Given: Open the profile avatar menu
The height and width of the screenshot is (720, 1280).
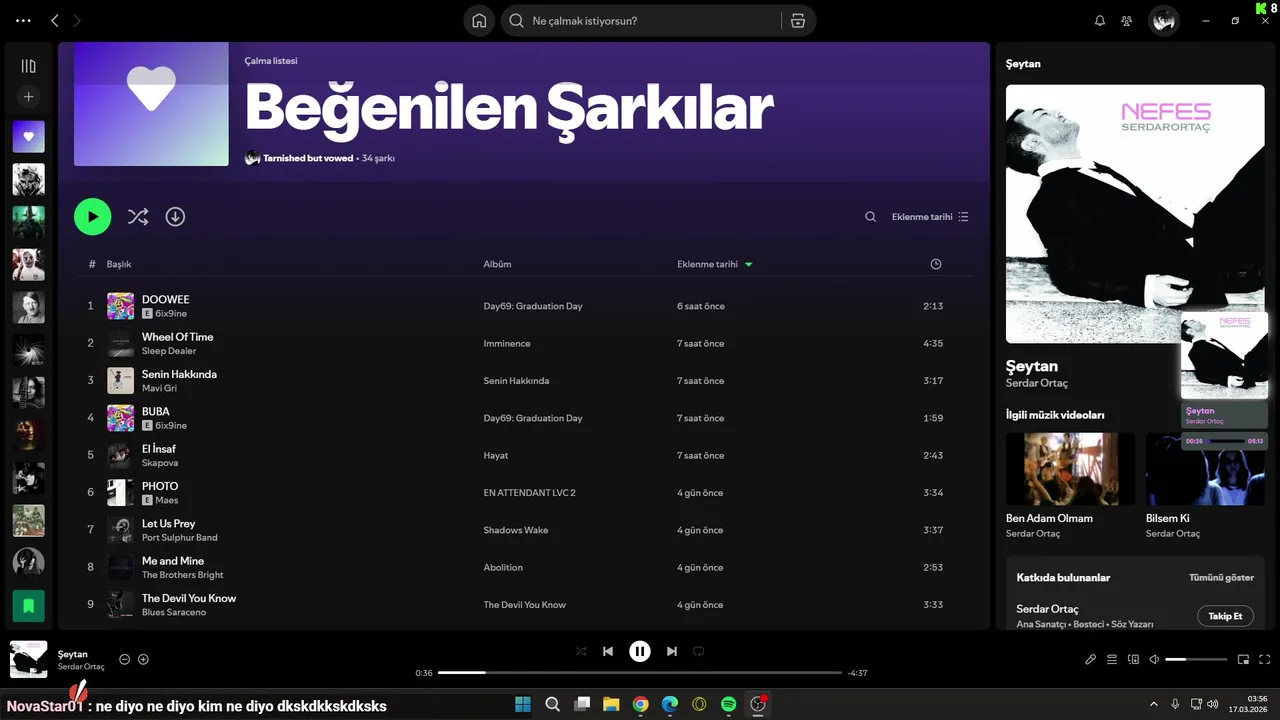Looking at the screenshot, I should pos(1163,20).
